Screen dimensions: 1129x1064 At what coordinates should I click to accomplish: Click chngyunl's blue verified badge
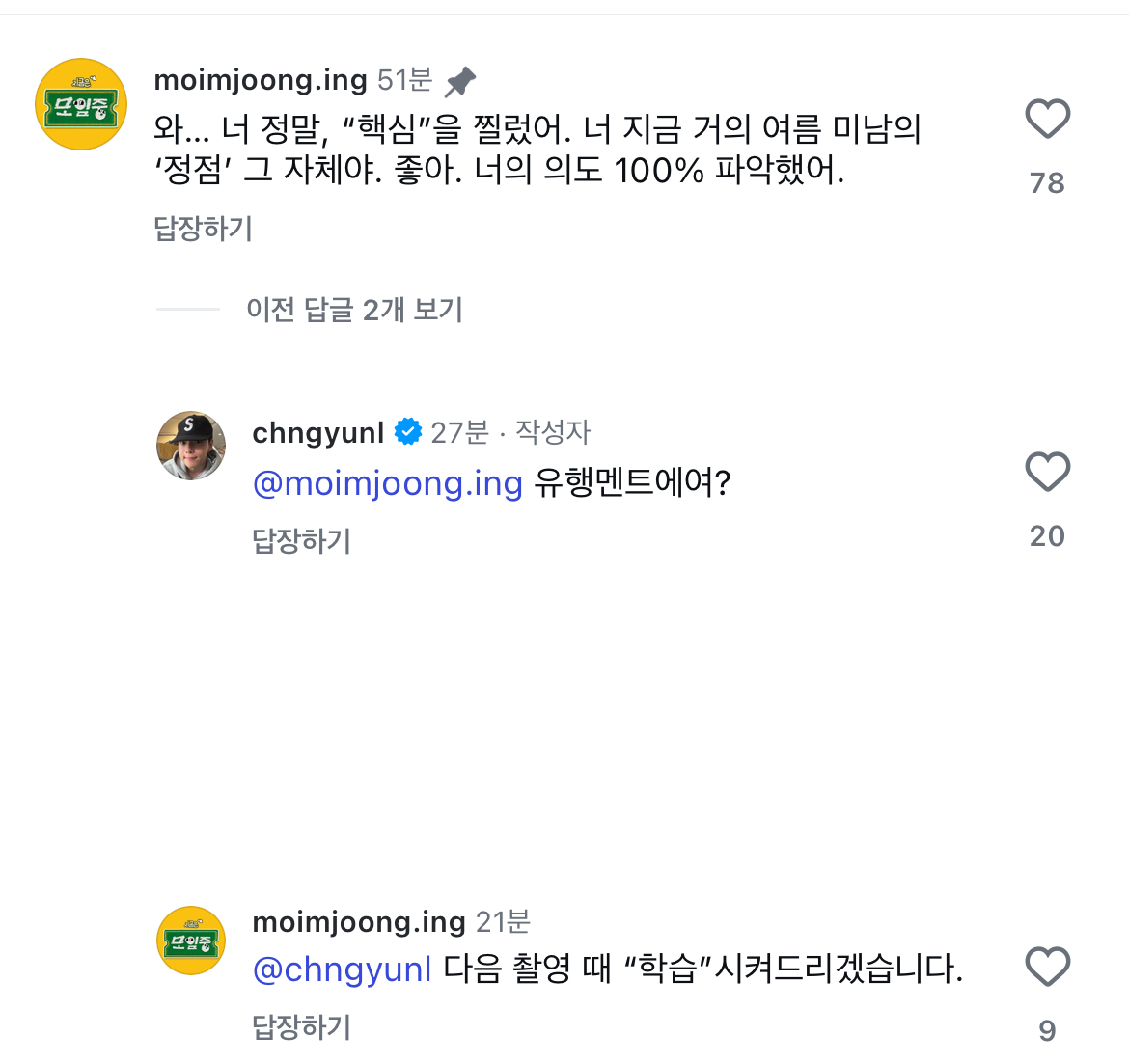coord(408,432)
